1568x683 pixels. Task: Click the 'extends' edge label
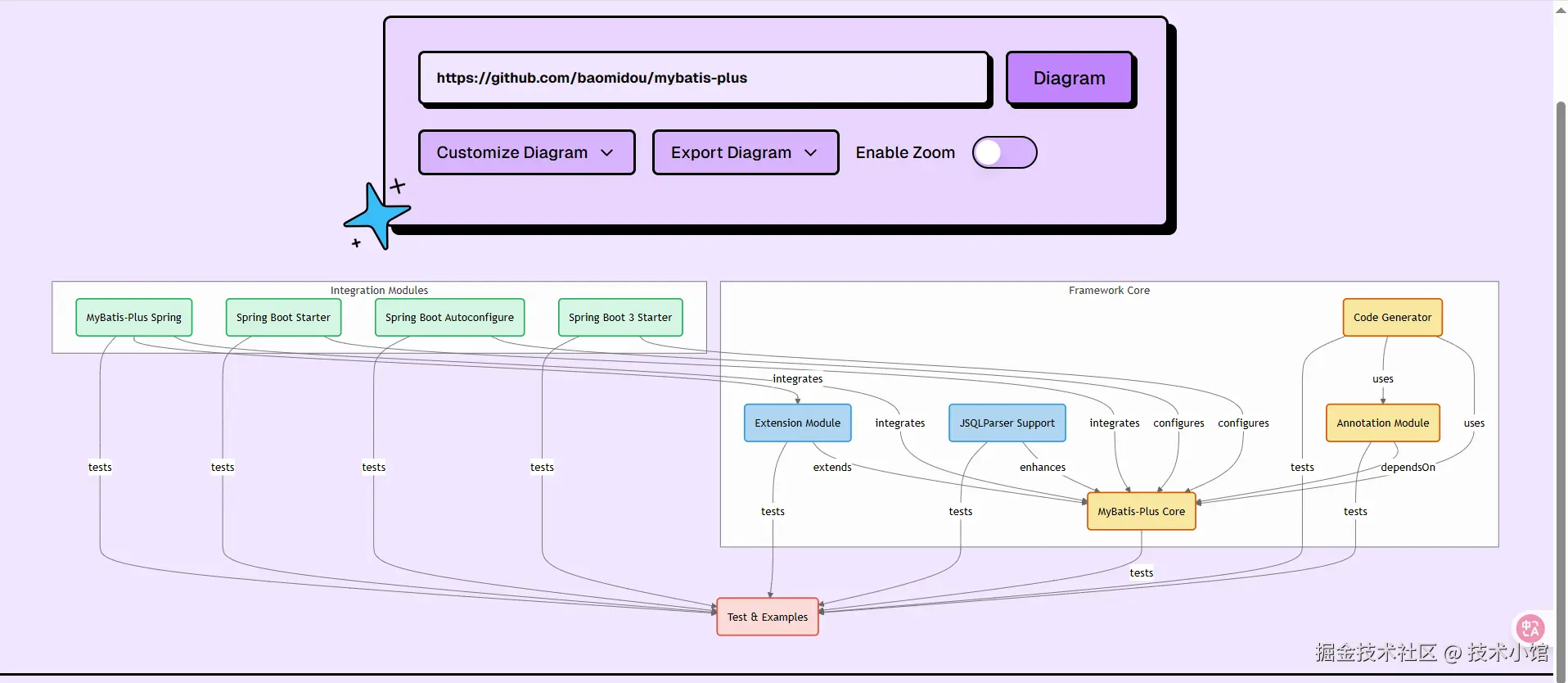tap(832, 468)
